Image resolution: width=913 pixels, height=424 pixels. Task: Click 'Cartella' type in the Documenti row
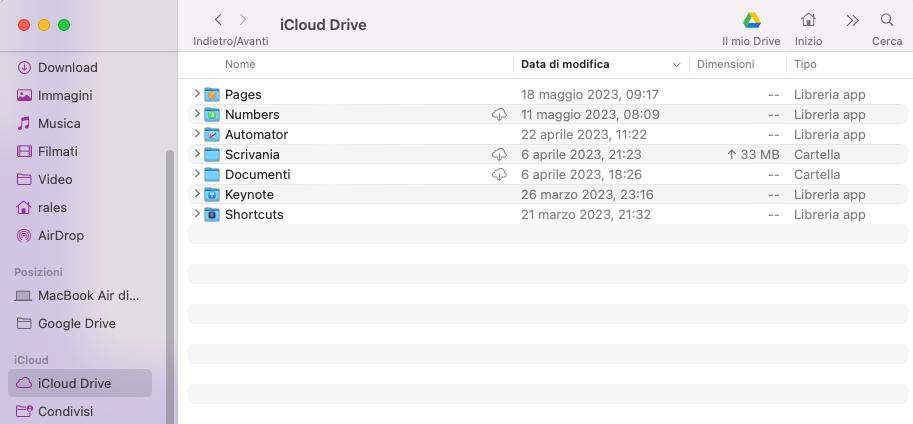817,175
